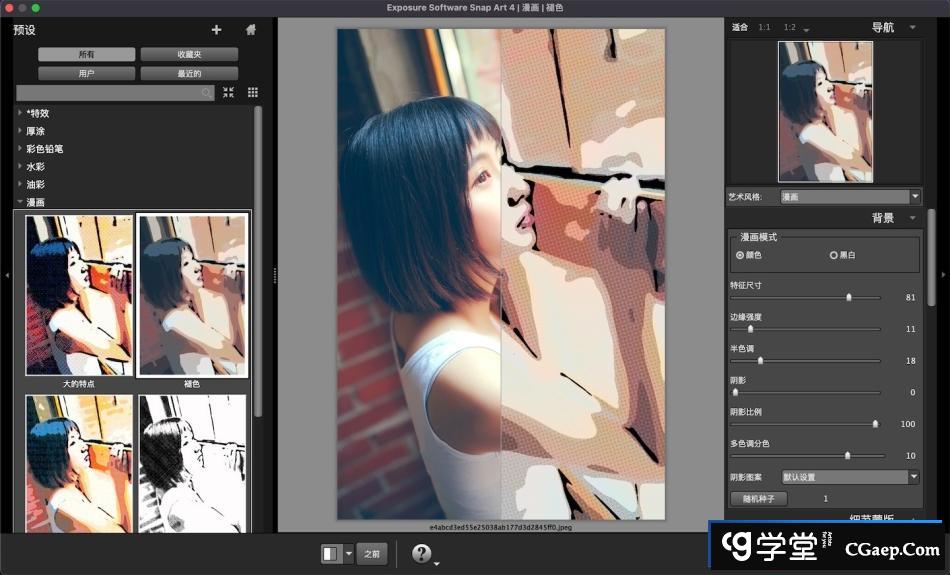Select the 颜色 radio button
The height and width of the screenshot is (575, 950).
740,255
